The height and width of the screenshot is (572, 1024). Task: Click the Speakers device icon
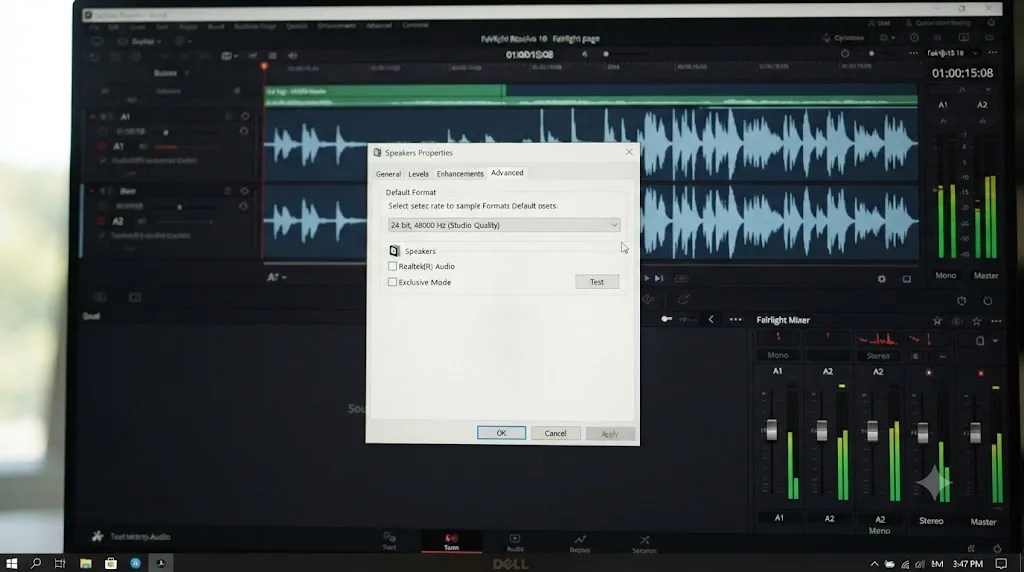(x=394, y=251)
